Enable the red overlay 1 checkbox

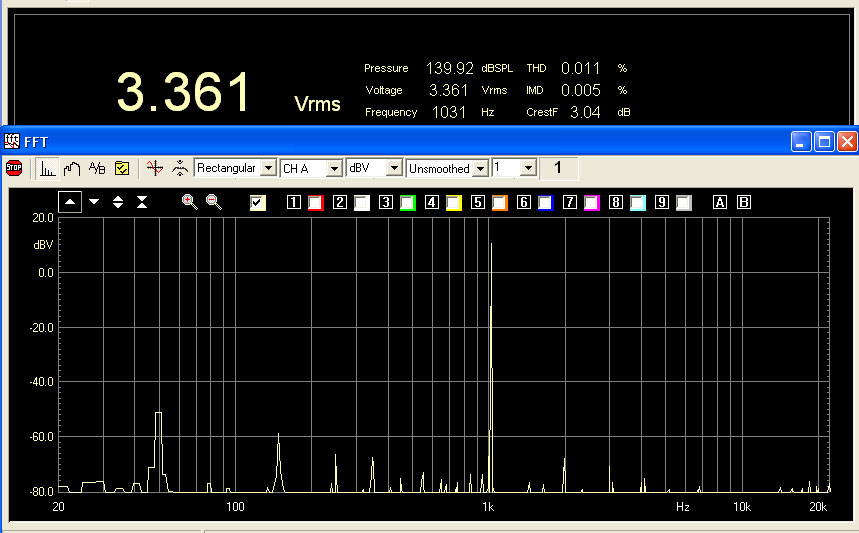(315, 203)
